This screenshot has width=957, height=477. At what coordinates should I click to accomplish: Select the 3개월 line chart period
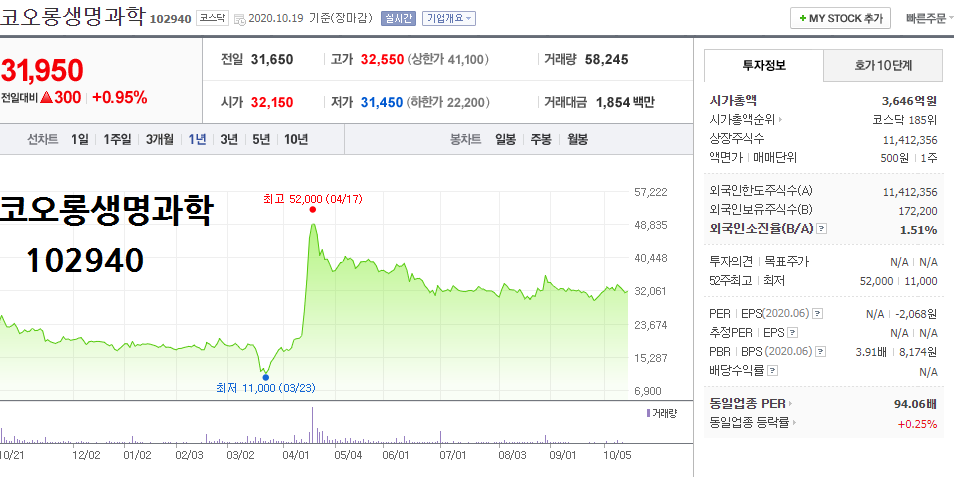click(159, 139)
